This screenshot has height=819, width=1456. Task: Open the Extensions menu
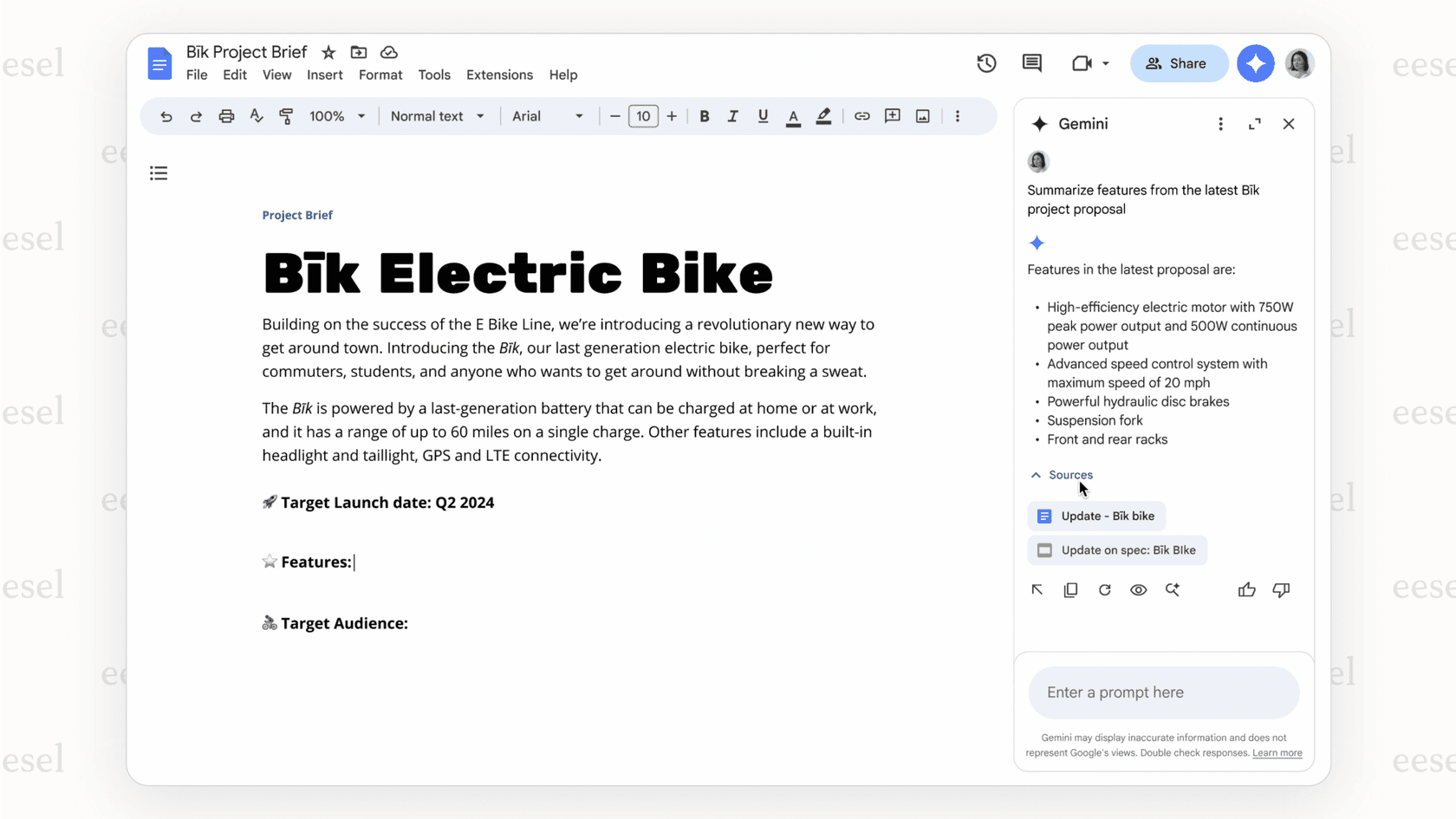[498, 75]
